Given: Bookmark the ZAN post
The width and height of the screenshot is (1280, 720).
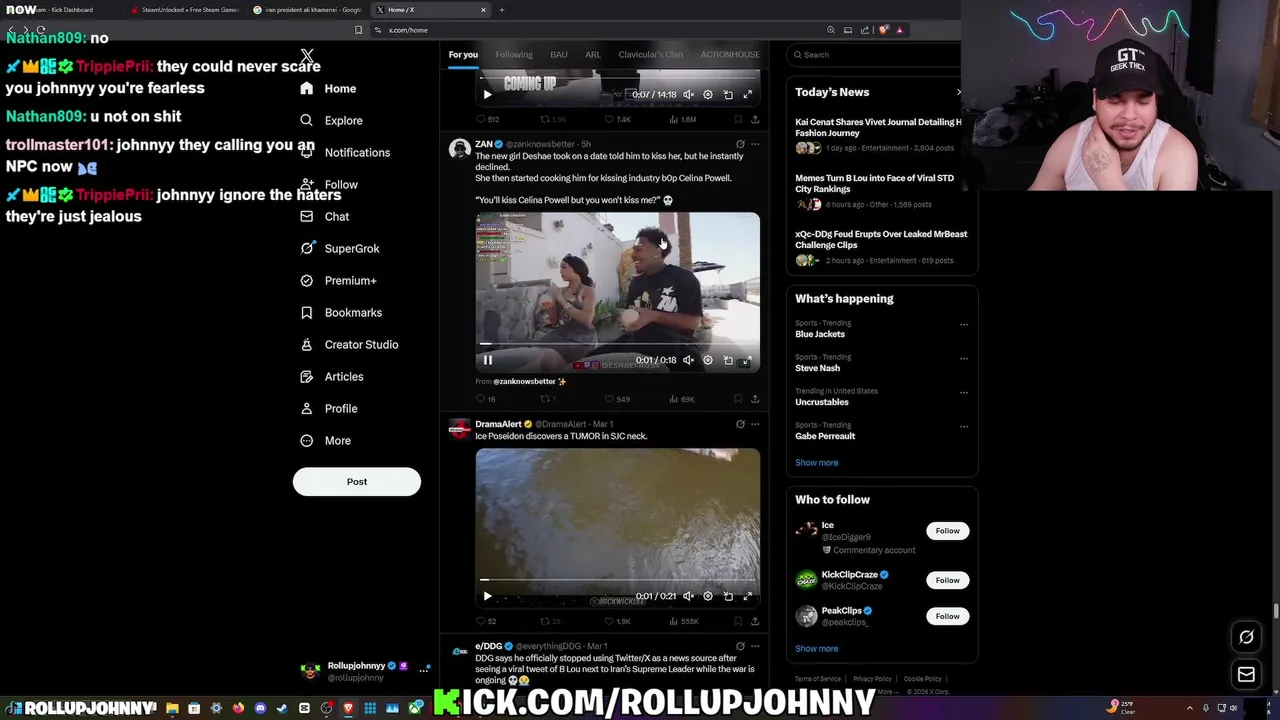Looking at the screenshot, I should (x=737, y=399).
